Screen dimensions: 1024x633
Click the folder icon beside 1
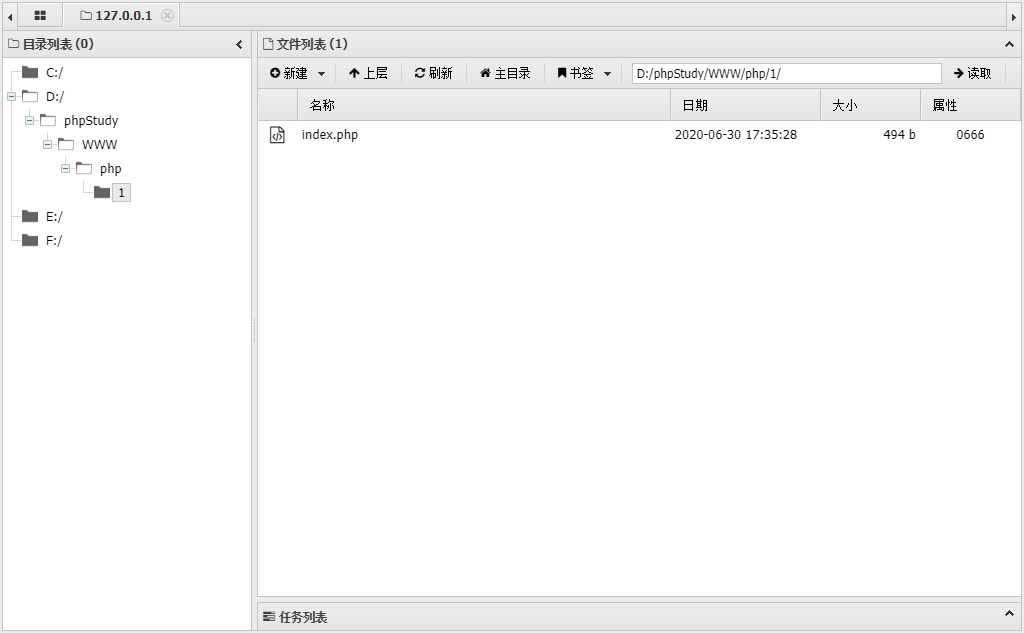[x=102, y=192]
